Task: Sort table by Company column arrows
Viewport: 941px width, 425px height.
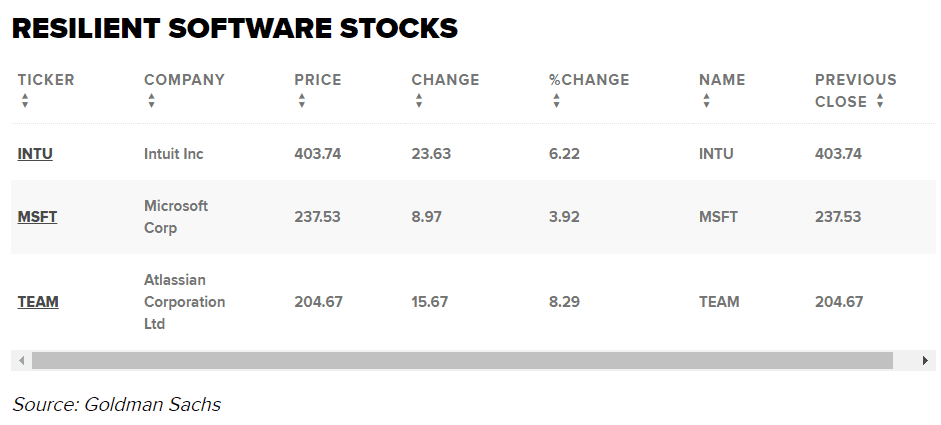Action: (151, 101)
